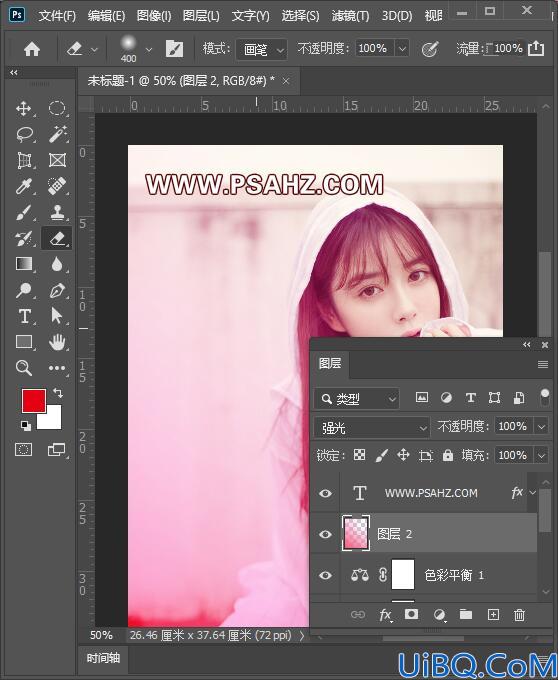558x680 pixels.
Task: Select the Frame tool
Action: pos(57,160)
